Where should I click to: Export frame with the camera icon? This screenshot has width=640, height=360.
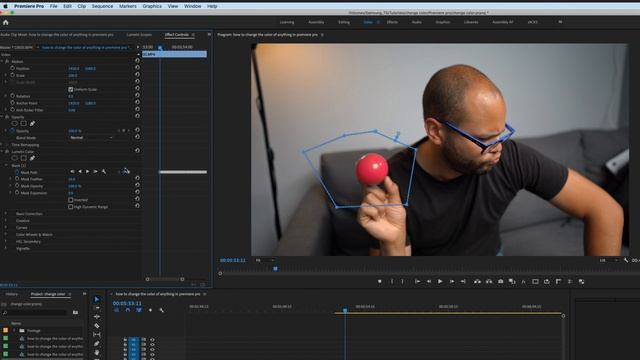[500, 281]
